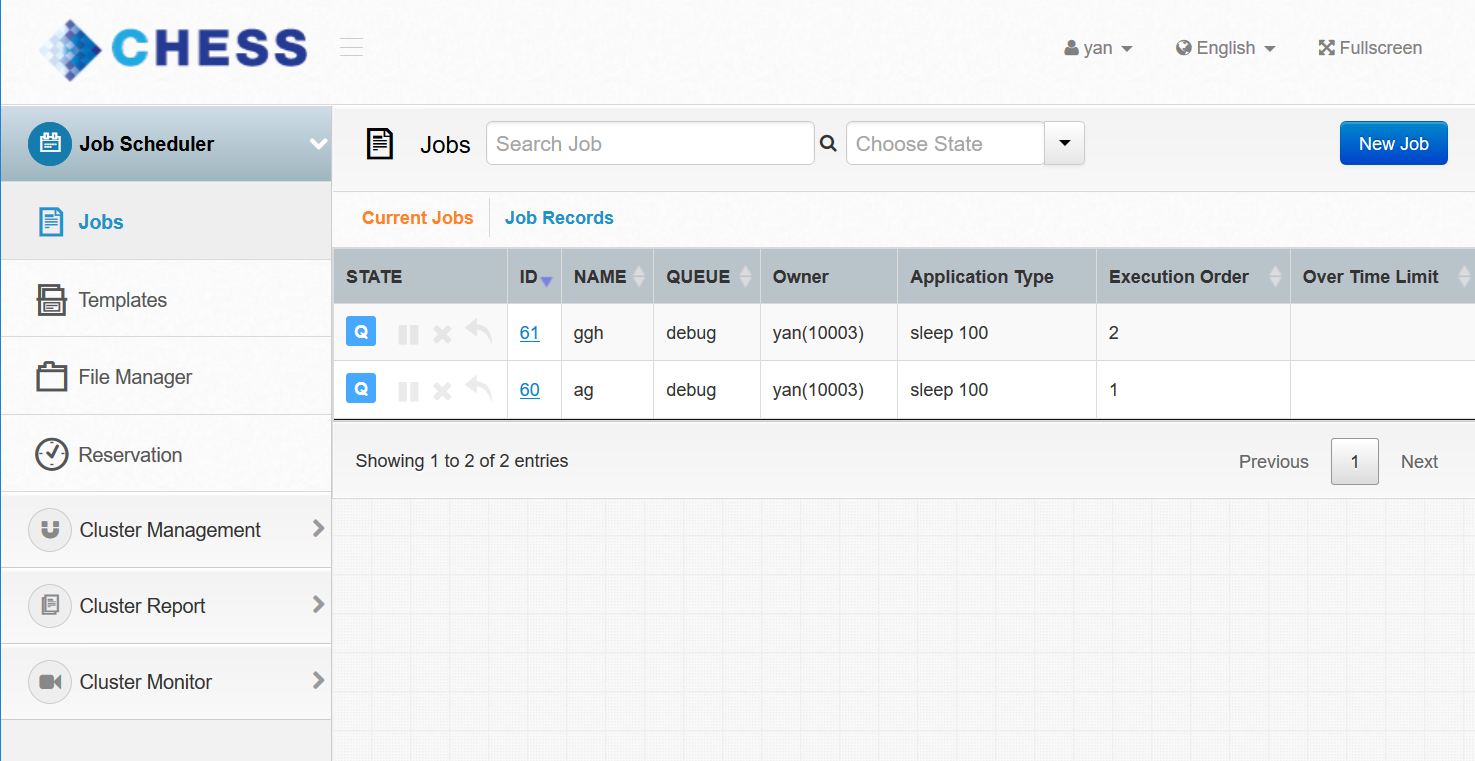Expand the Cluster Monitor section
The height and width of the screenshot is (761, 1475).
[x=319, y=680]
